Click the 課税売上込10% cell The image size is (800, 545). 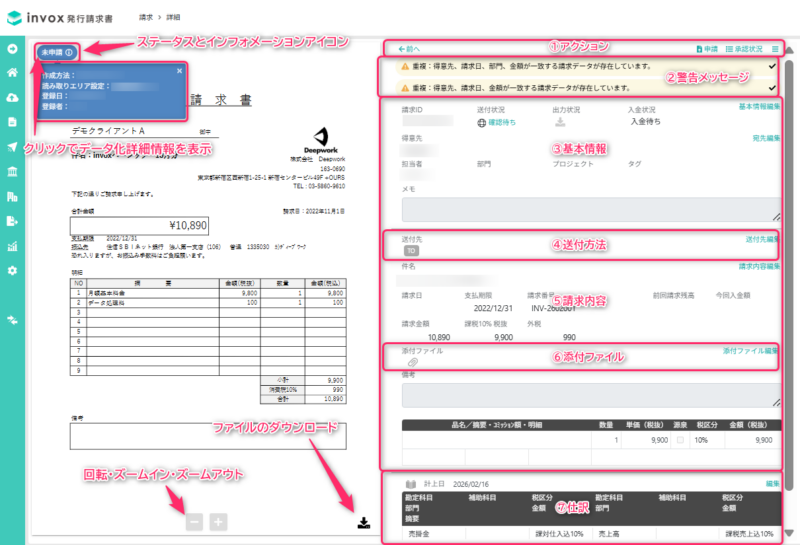(x=749, y=533)
